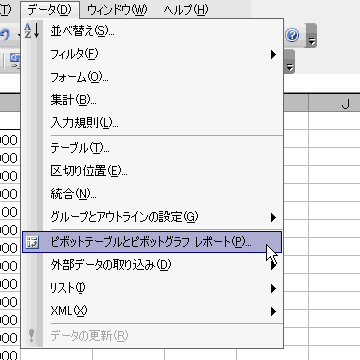Select 統合(N)... consolidate item
360x360 pixels.
pos(153,194)
